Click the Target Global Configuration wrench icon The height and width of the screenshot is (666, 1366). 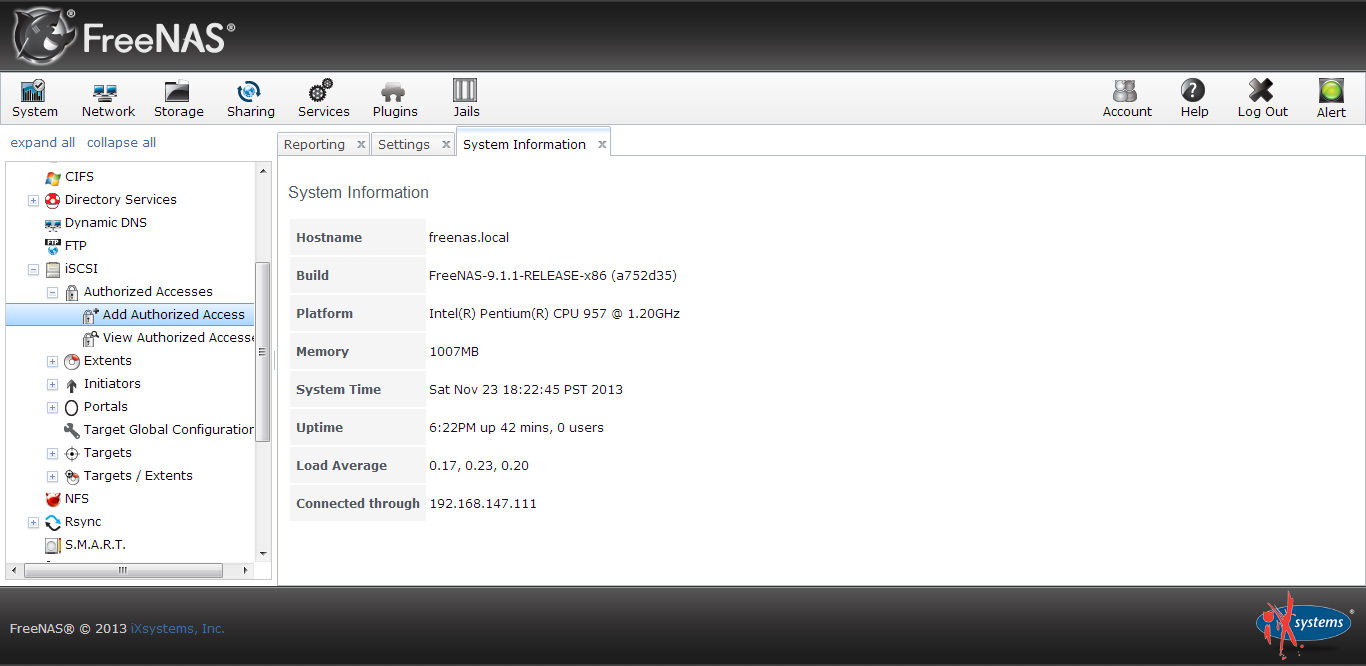click(72, 430)
